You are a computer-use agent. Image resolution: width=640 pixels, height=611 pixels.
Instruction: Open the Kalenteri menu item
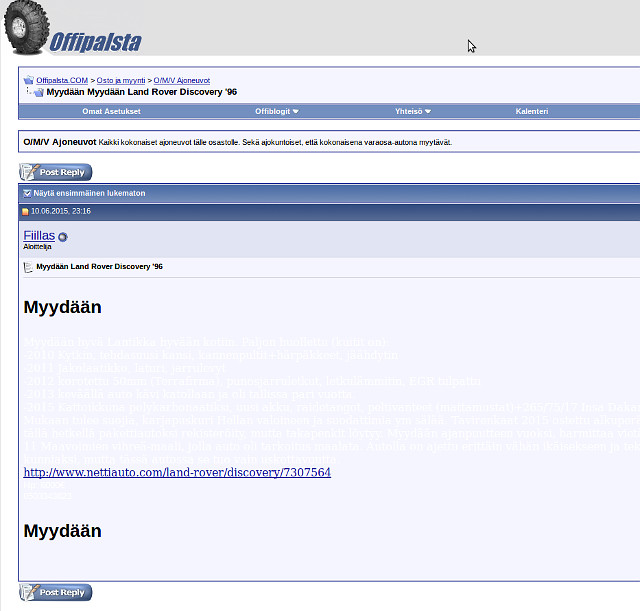tap(531, 111)
